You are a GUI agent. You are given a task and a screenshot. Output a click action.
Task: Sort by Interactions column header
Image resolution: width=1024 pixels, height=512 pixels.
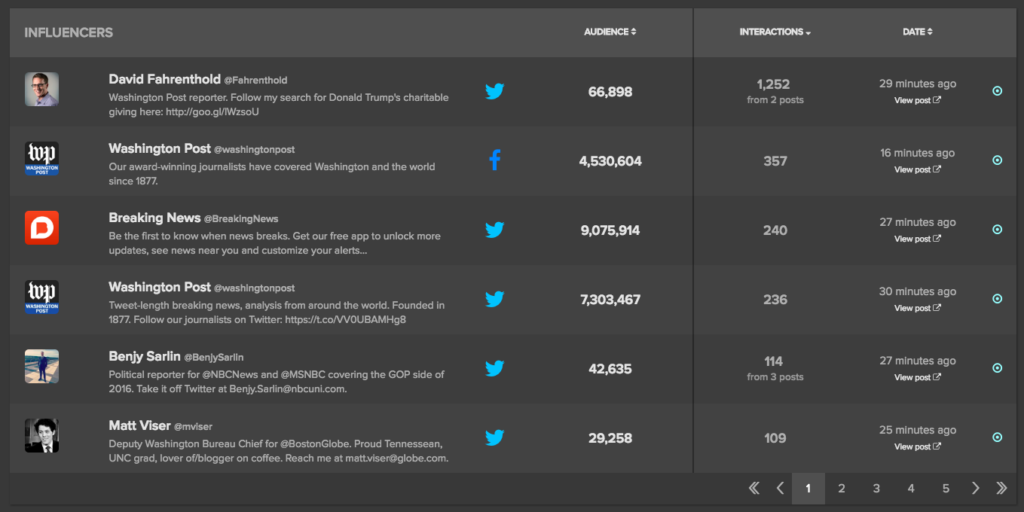pyautogui.click(x=774, y=32)
